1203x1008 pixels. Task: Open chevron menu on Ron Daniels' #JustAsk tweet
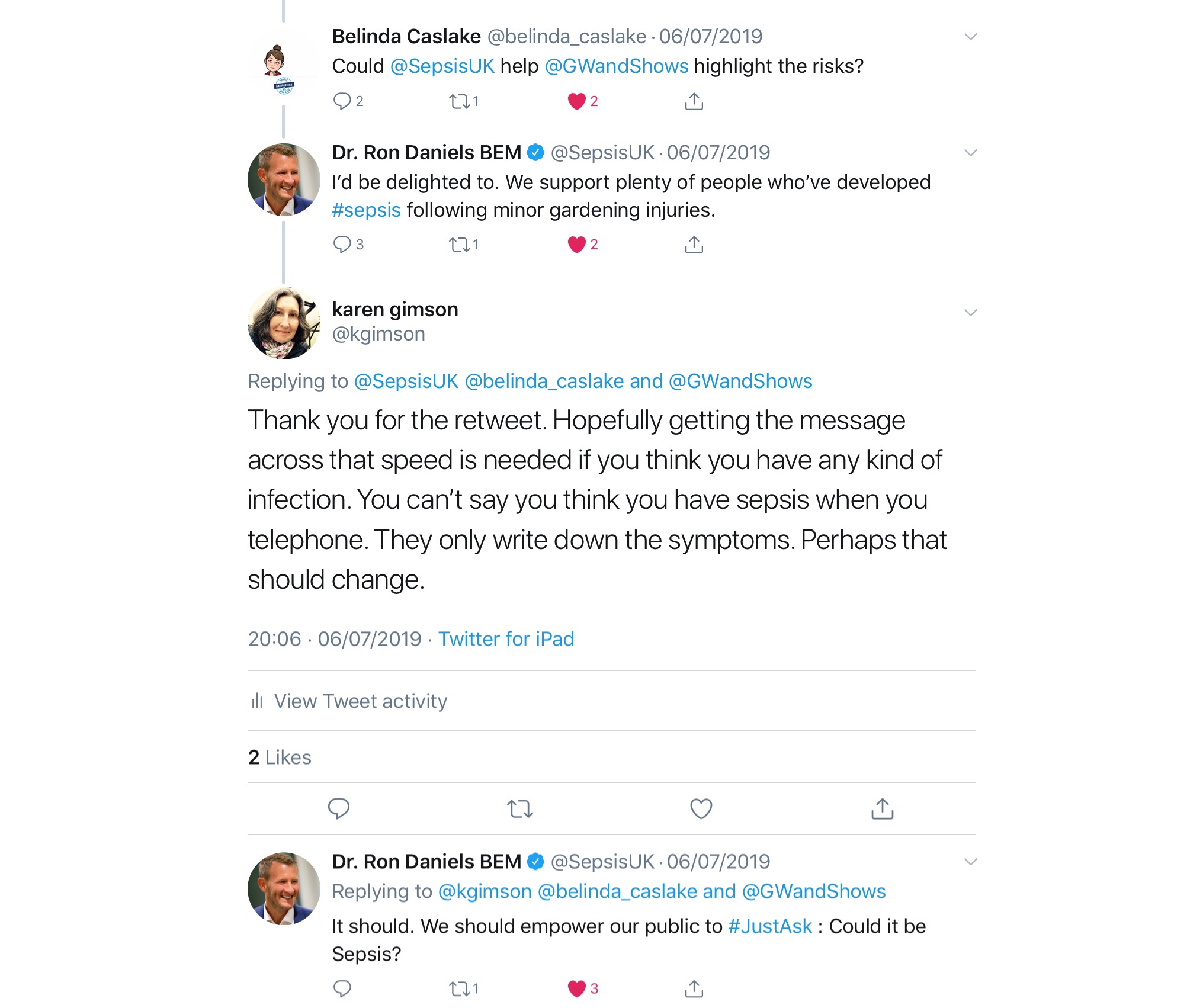pyautogui.click(x=970, y=861)
